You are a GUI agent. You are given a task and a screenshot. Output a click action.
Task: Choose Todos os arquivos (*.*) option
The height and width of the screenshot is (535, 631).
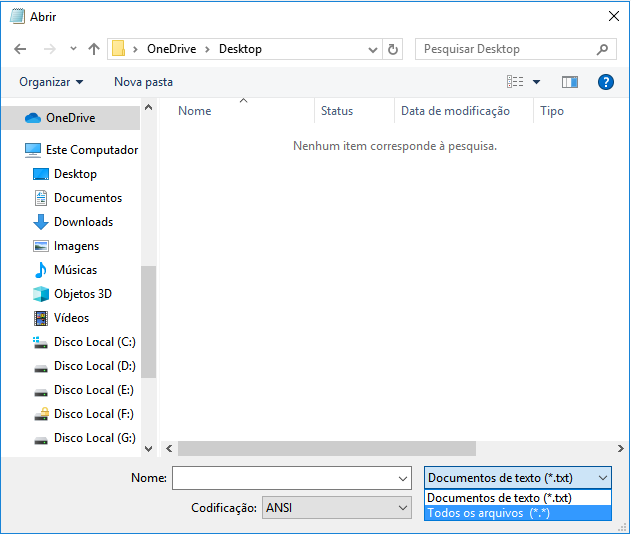pyautogui.click(x=518, y=513)
